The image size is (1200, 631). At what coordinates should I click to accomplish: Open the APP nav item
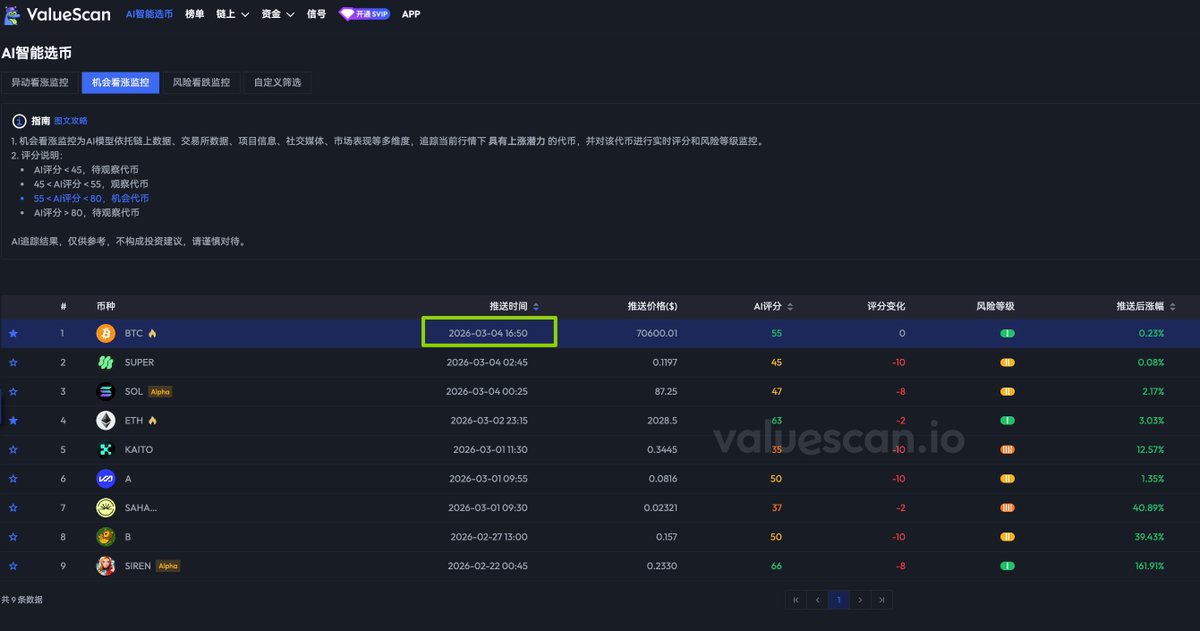[x=411, y=14]
